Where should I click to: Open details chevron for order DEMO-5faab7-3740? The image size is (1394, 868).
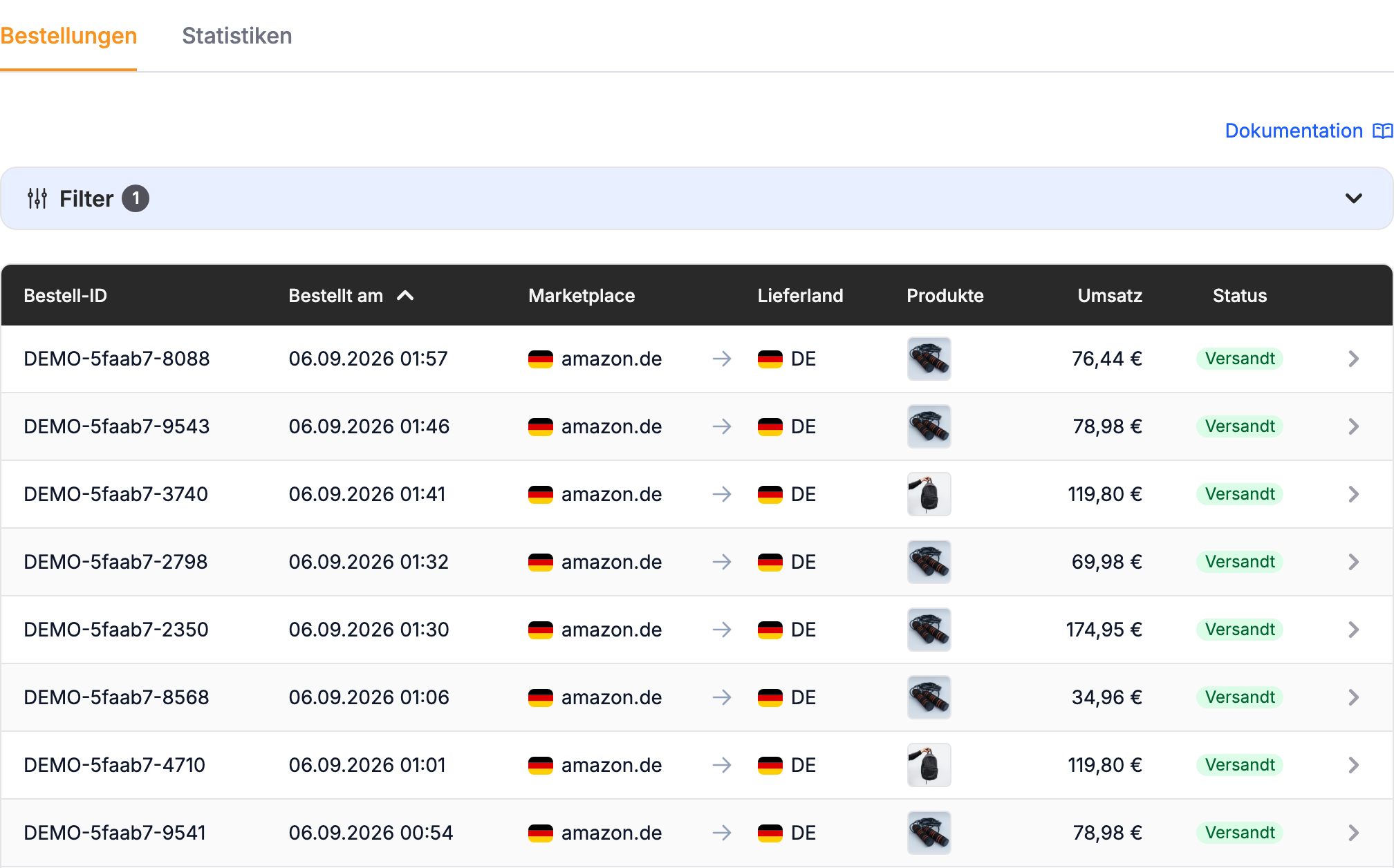point(1353,494)
